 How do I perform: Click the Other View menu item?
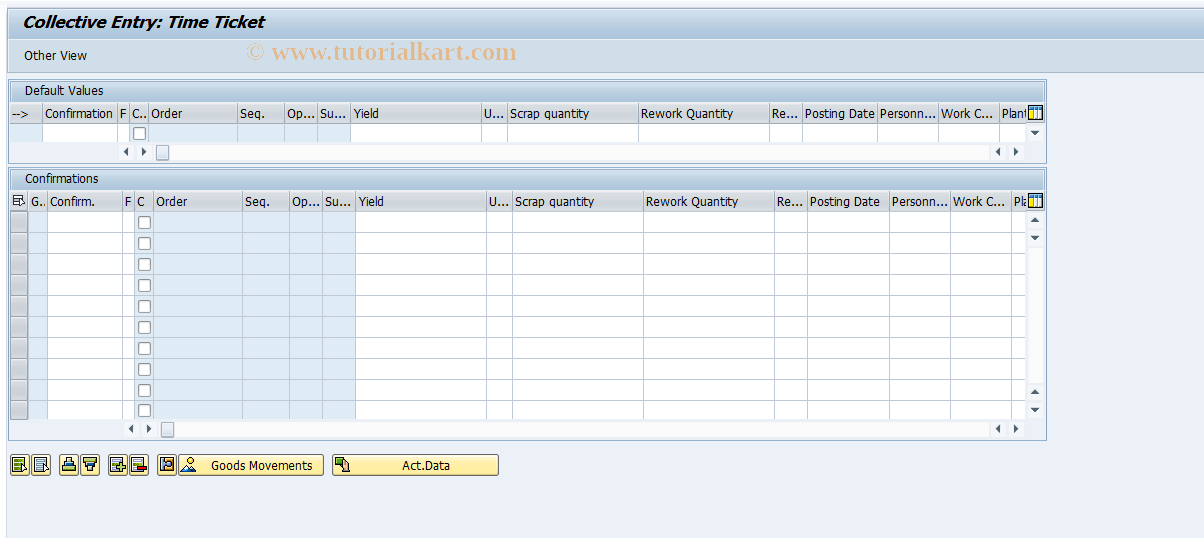[x=56, y=56]
